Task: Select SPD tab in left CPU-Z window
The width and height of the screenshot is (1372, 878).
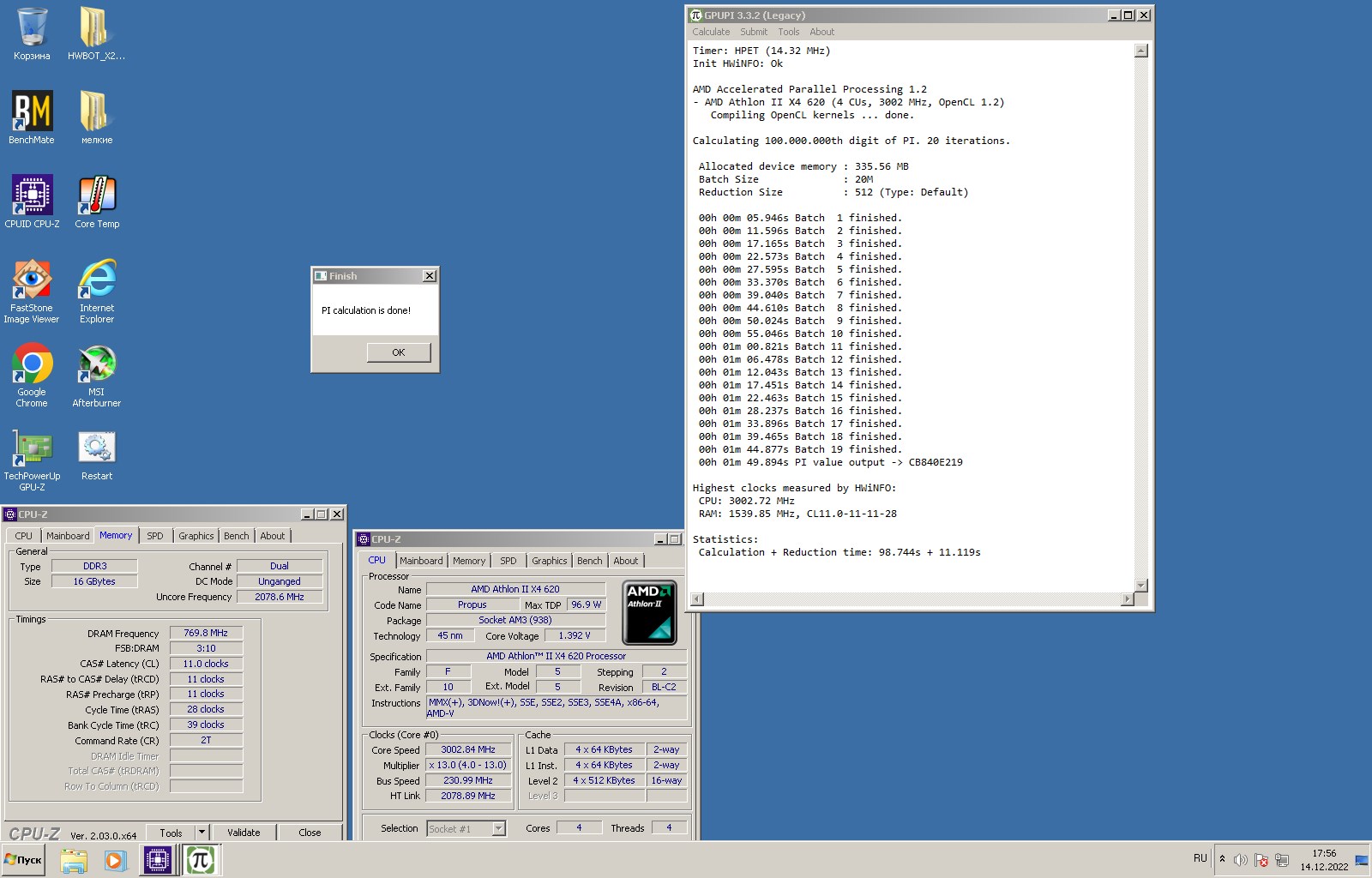Action: click(x=154, y=536)
